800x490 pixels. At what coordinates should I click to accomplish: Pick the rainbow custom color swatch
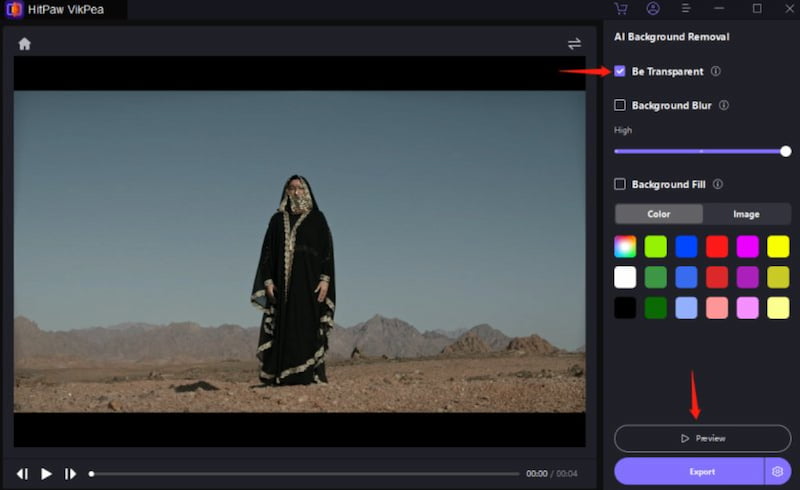(625, 246)
